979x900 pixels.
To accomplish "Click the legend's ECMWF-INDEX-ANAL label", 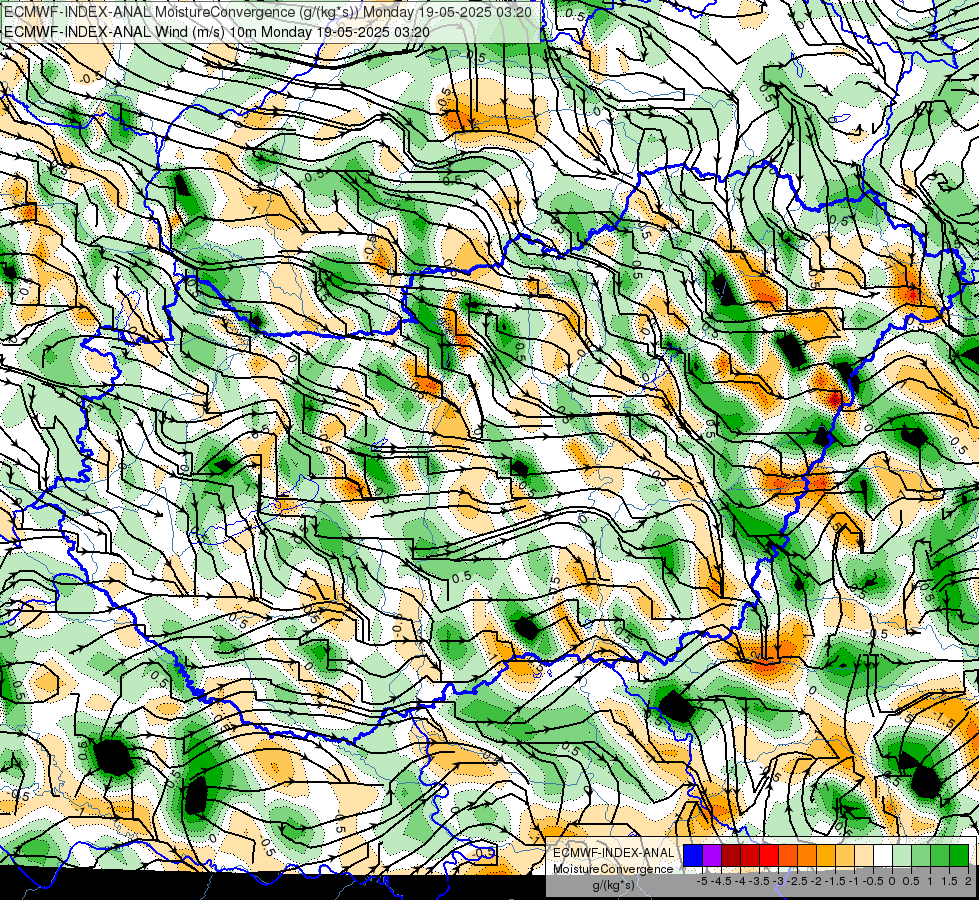I will point(614,853).
